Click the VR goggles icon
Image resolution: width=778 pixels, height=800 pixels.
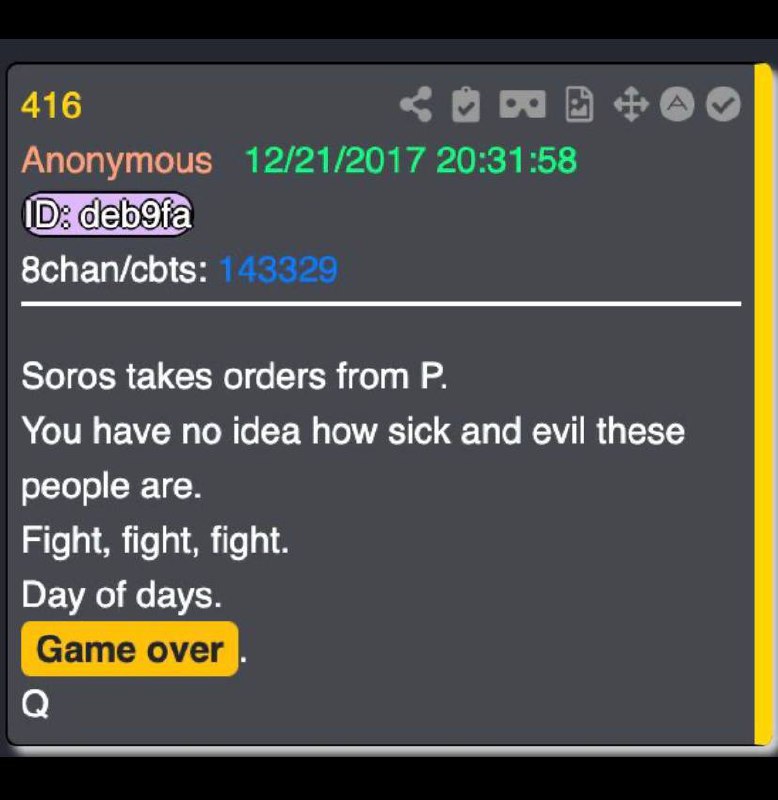click(522, 104)
